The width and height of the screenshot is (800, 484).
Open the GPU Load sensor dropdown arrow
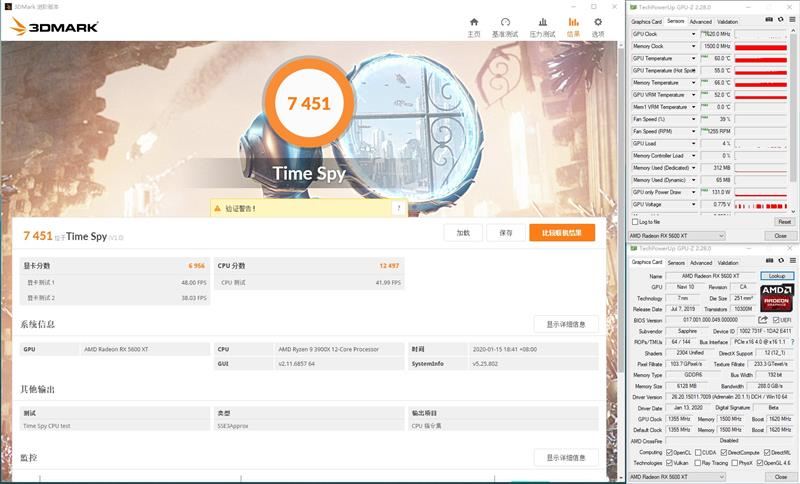693,143
